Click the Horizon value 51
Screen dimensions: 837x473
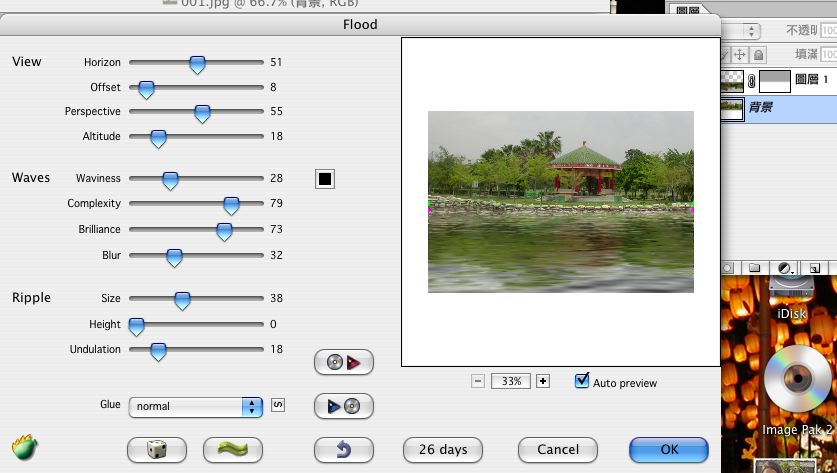point(276,62)
